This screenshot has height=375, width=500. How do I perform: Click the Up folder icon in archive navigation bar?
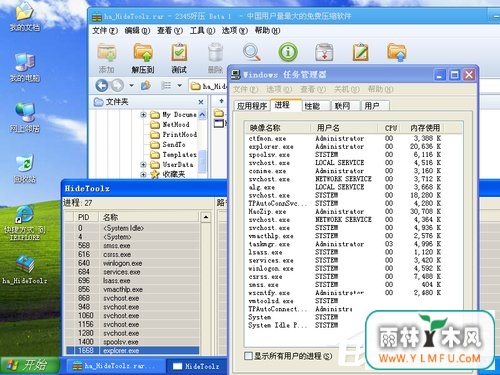pos(146,86)
